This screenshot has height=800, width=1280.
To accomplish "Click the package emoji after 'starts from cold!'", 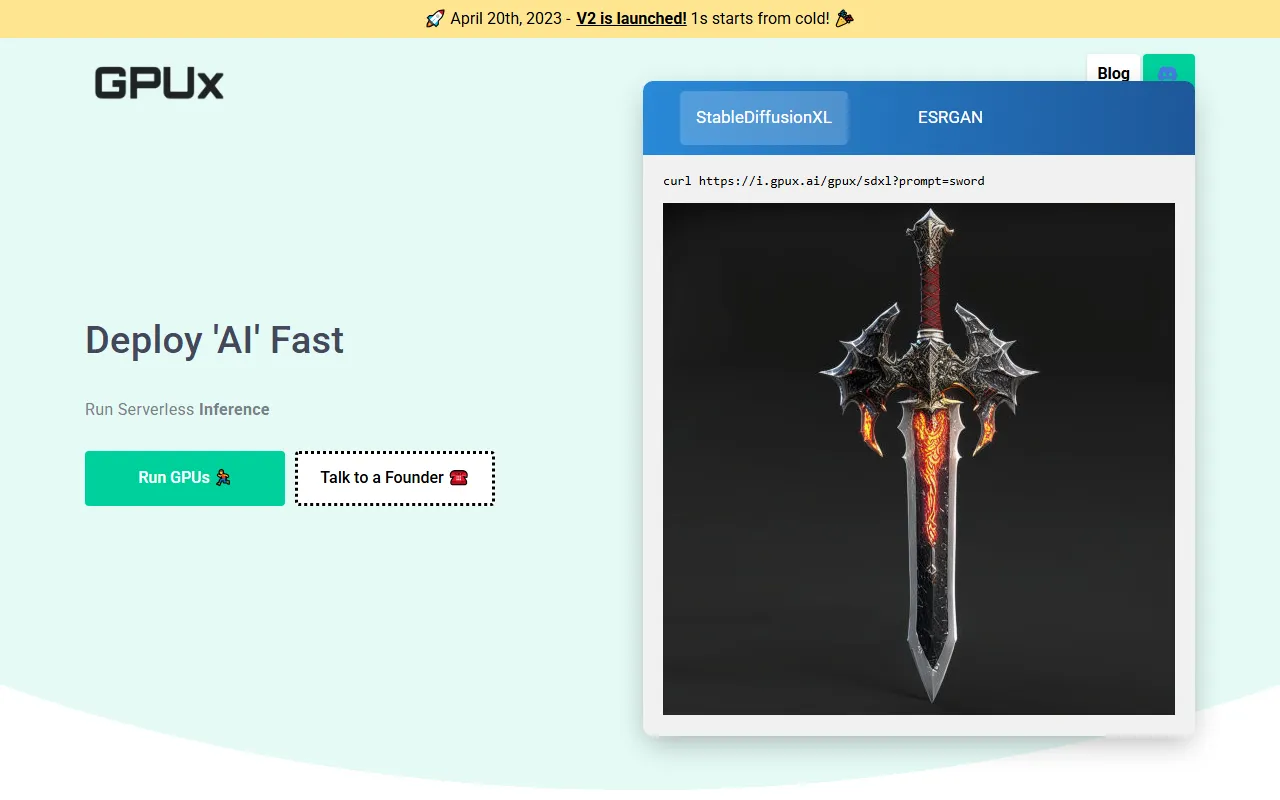I will point(843,18).
